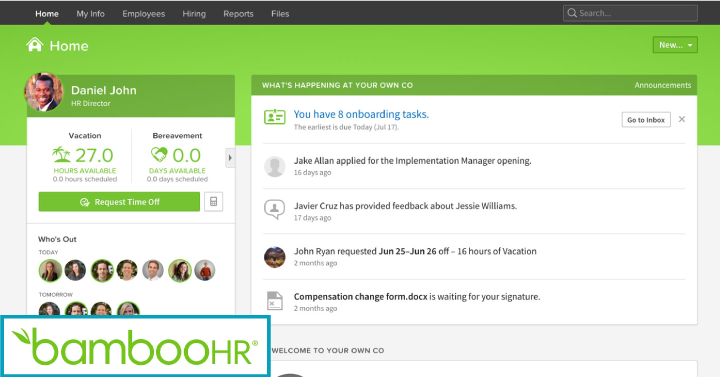Viewport: 720px width, 377px height.
Task: Click the Go to Inbox button
Action: click(x=646, y=120)
